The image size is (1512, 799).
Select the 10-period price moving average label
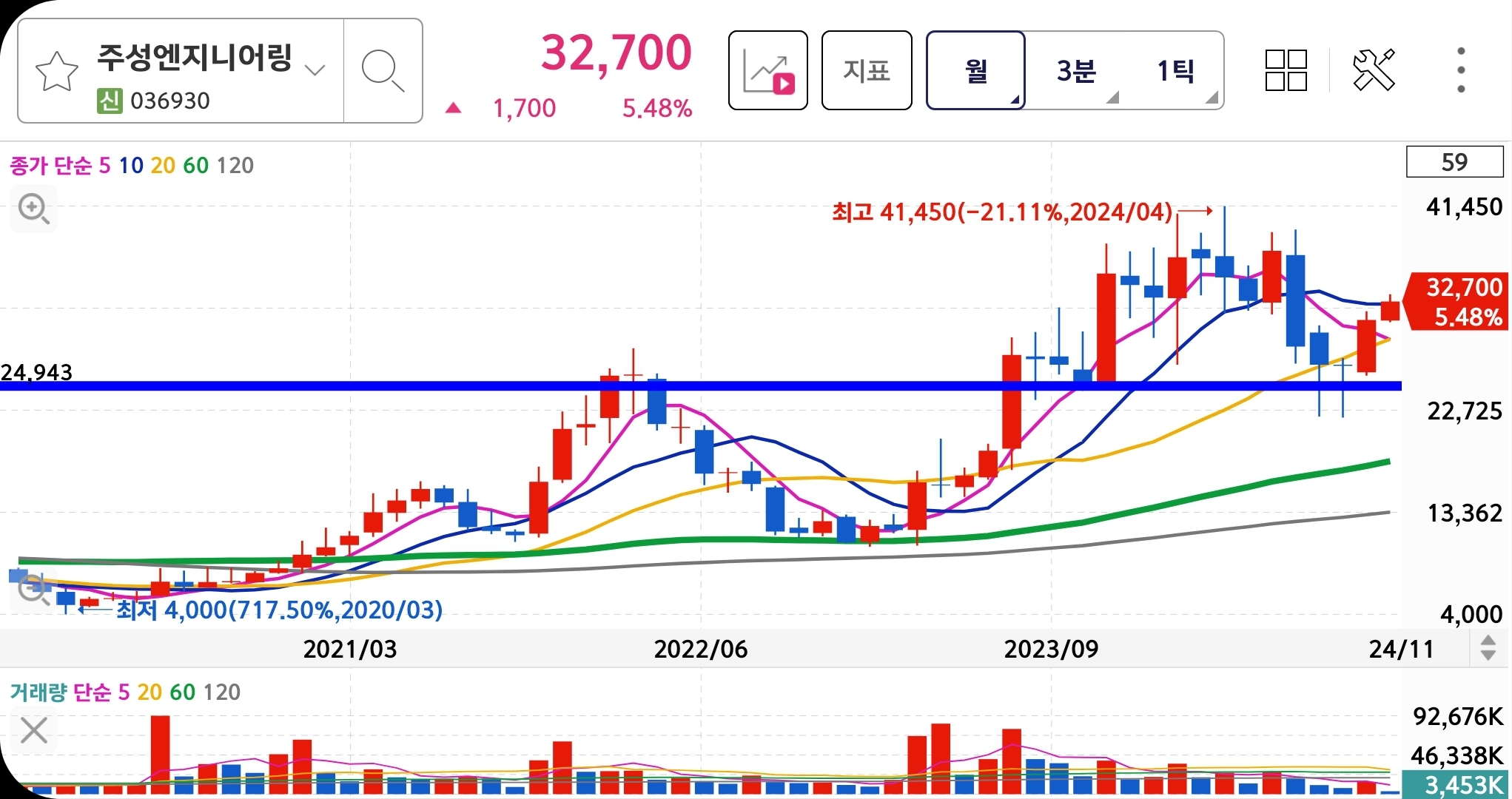coord(131,165)
